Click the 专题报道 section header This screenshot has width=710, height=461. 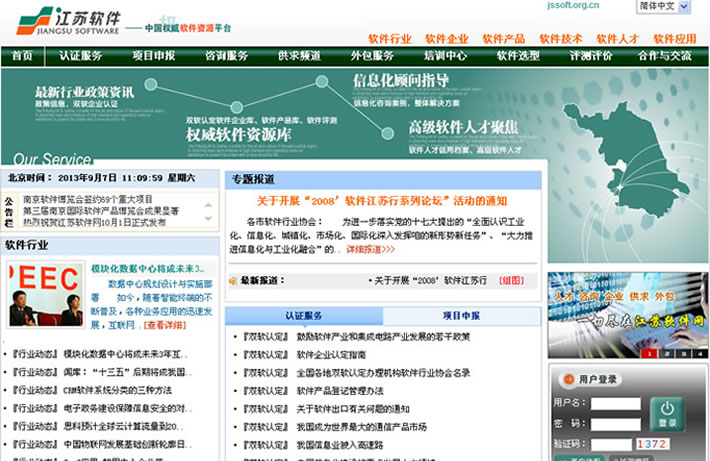coord(253,179)
